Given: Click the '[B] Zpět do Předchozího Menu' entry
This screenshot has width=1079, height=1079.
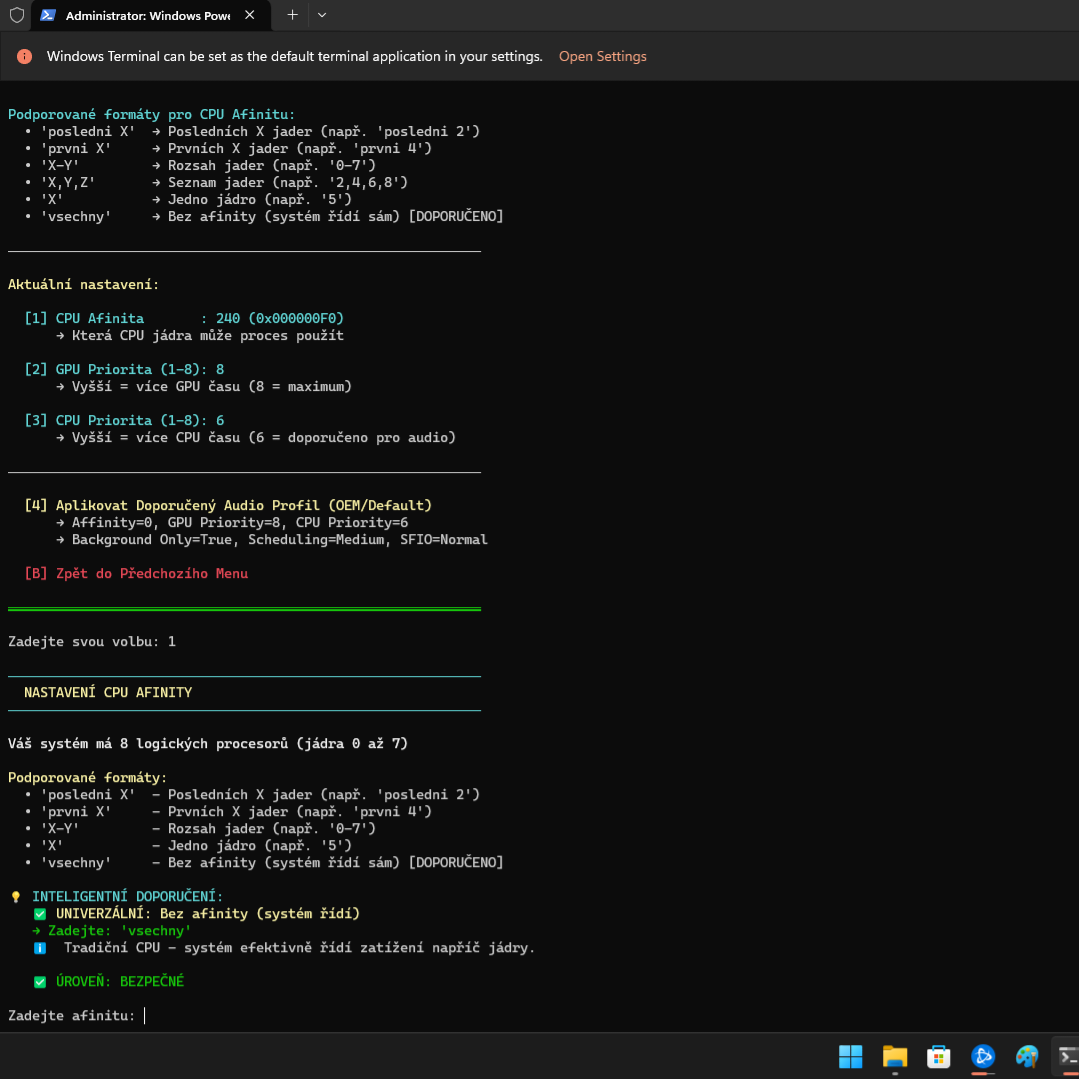Looking at the screenshot, I should click(x=136, y=574).
